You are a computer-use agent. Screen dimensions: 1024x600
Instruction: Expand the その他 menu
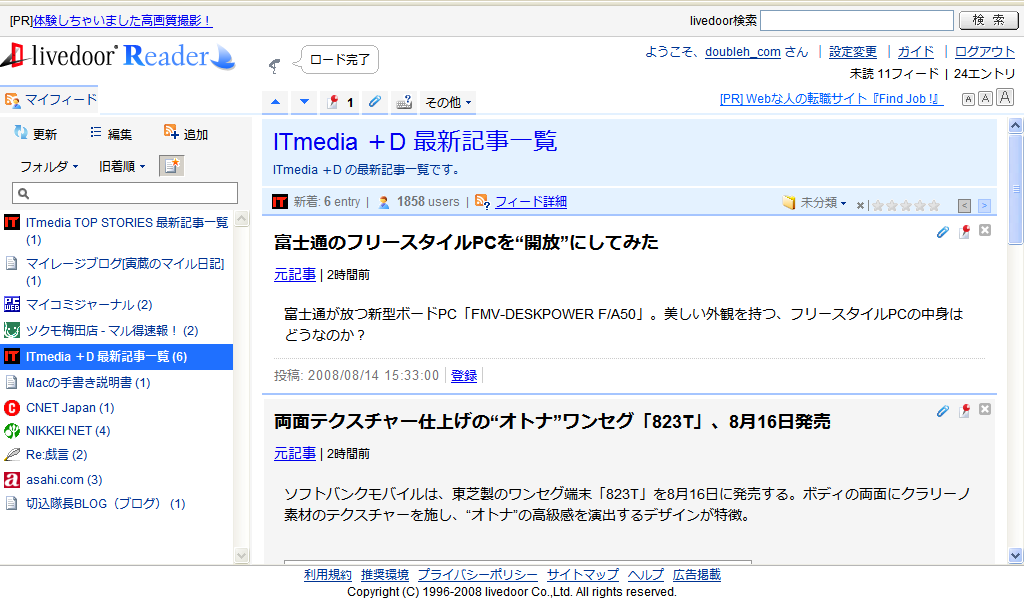pos(448,103)
